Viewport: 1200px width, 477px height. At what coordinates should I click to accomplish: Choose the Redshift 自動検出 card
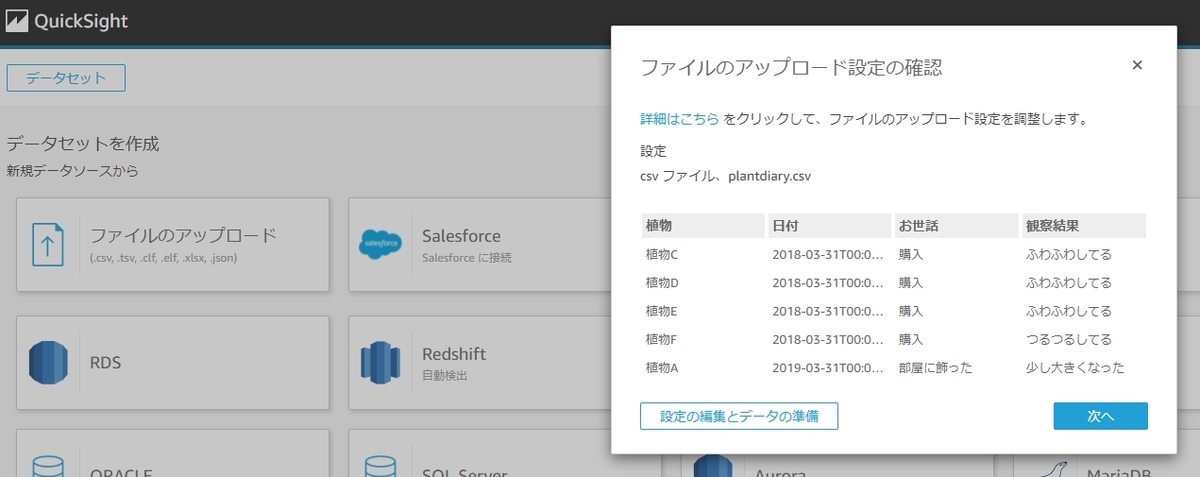(x=503, y=362)
